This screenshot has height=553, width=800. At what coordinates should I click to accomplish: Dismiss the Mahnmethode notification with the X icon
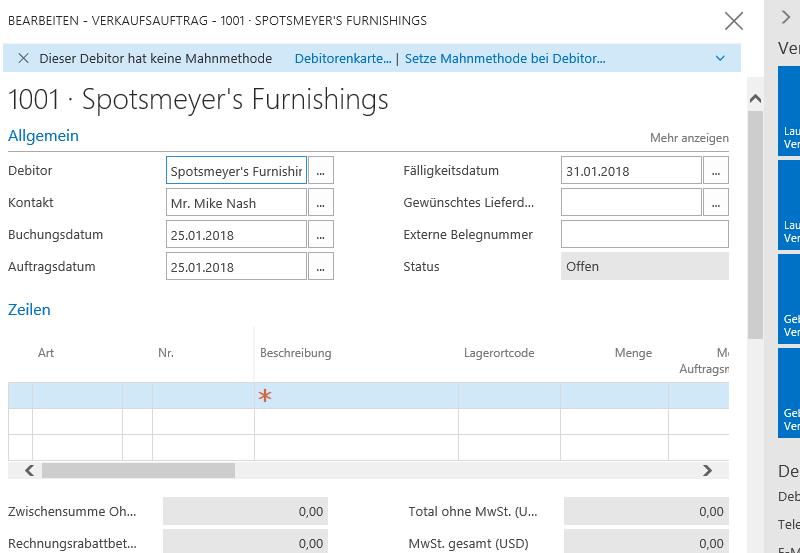coord(23,58)
